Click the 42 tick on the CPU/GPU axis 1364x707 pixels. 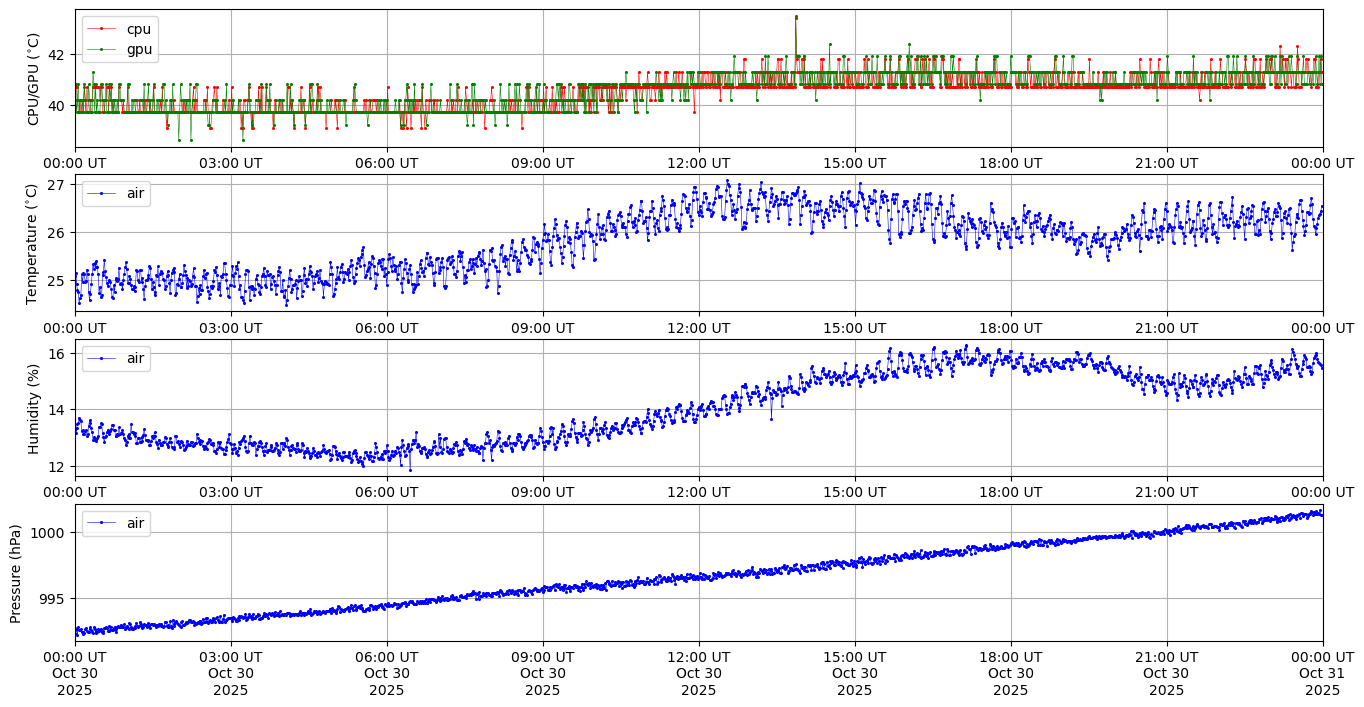click(56, 54)
